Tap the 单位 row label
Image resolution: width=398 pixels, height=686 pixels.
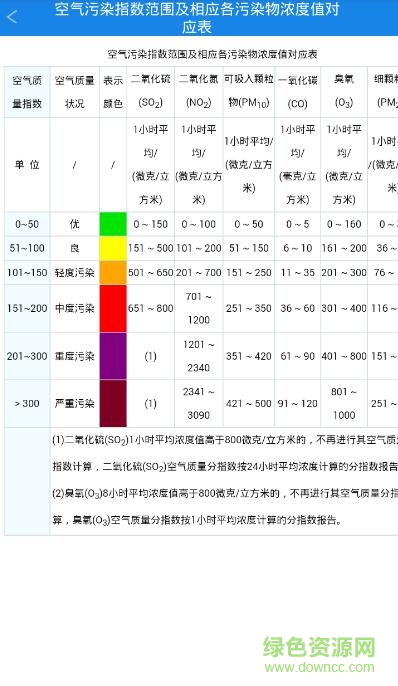[27, 165]
